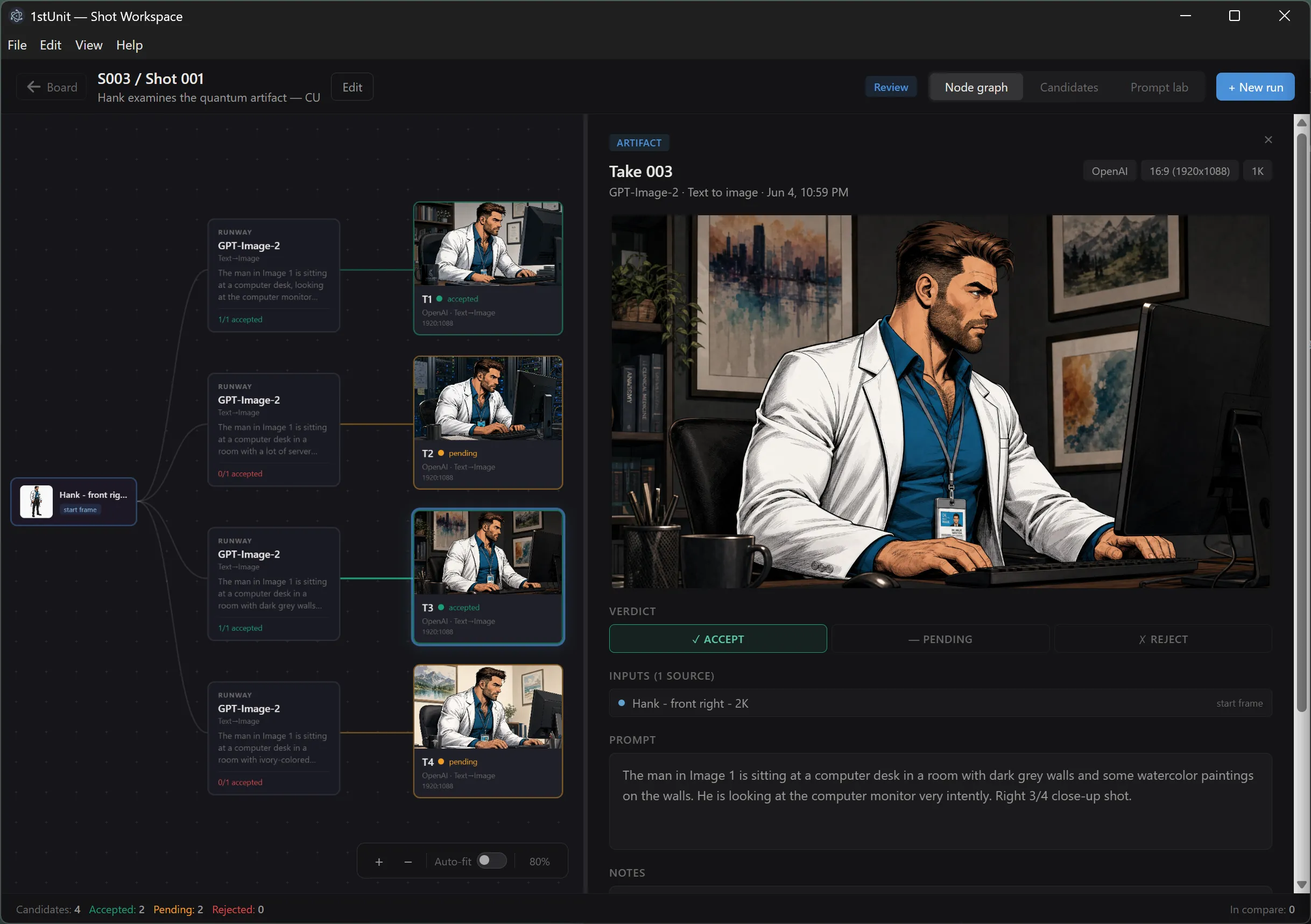Zoom in the node graph with plus
The height and width of the screenshot is (924, 1311).
point(378,862)
